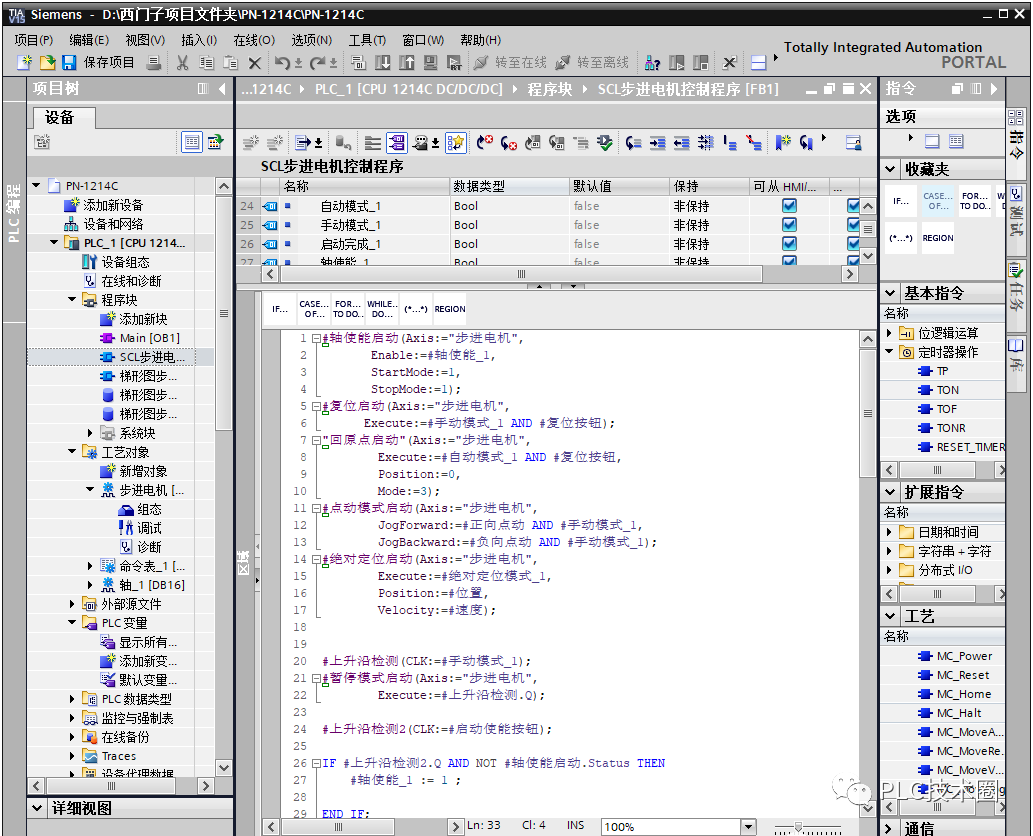Click the new project icon in toolbar
The image size is (1033, 836).
click(24, 63)
